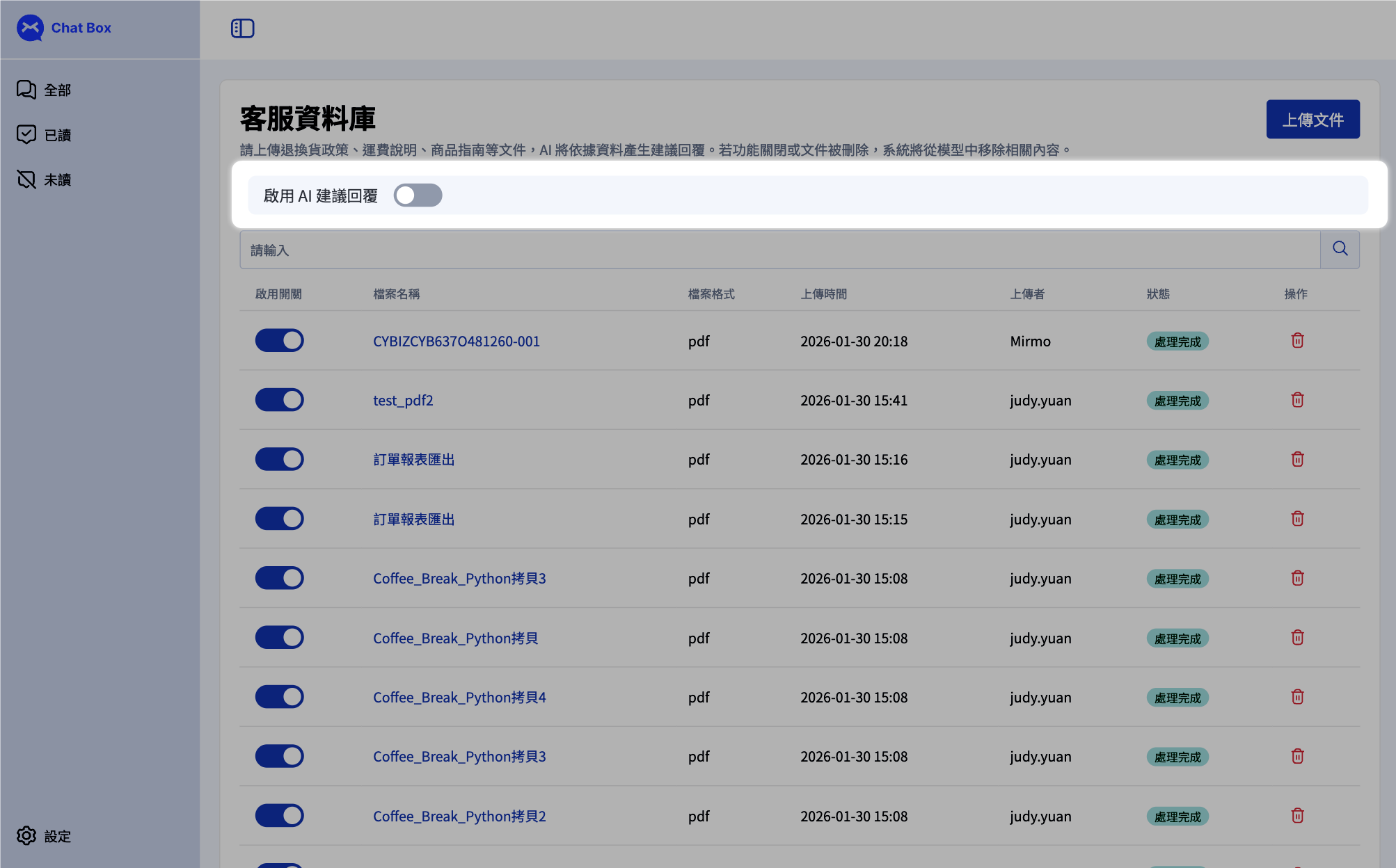Click trash icon for test_pdf2
This screenshot has width=1396, height=868.
click(x=1297, y=400)
